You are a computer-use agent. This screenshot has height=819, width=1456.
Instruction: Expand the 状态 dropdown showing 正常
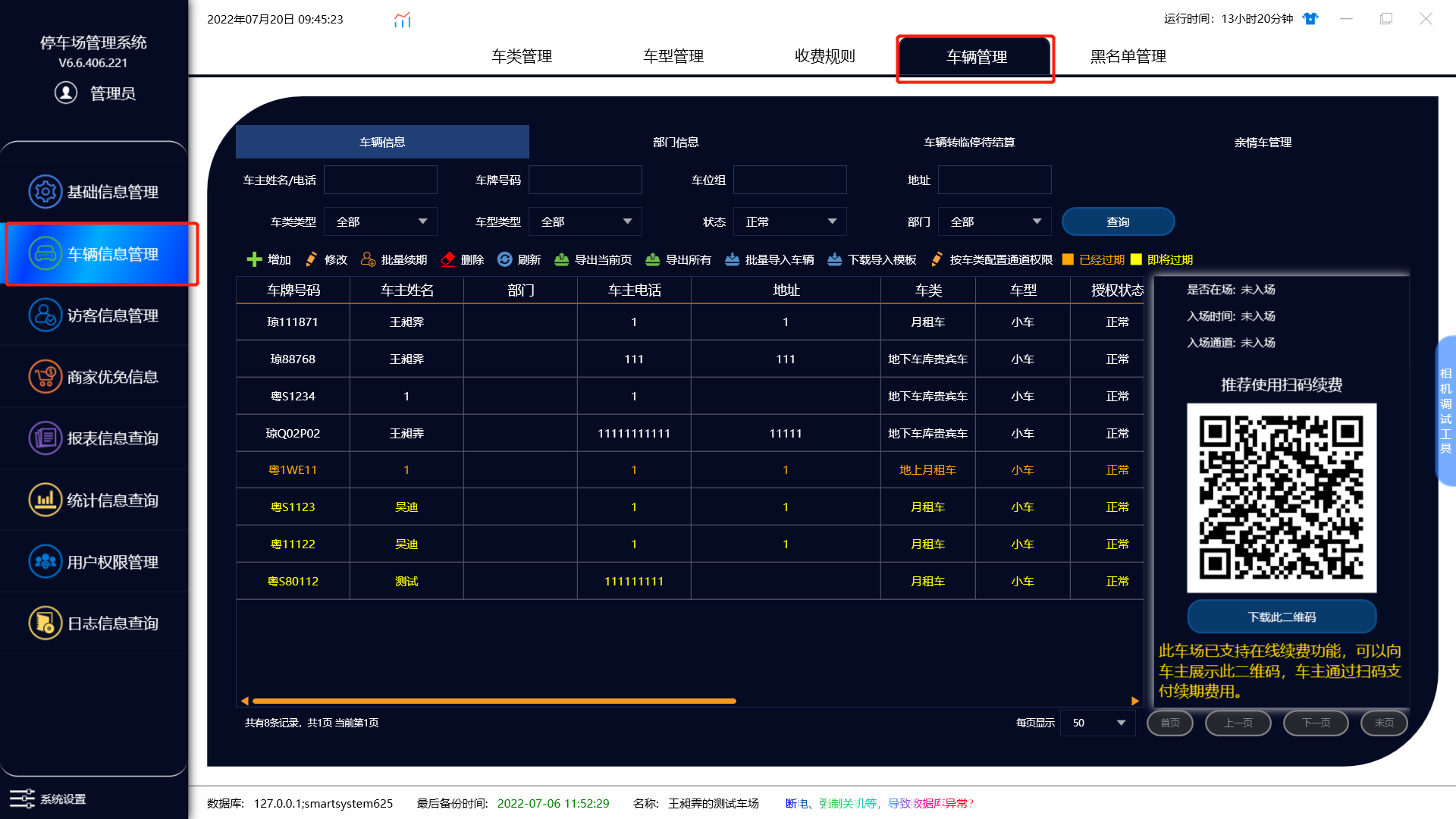point(790,221)
